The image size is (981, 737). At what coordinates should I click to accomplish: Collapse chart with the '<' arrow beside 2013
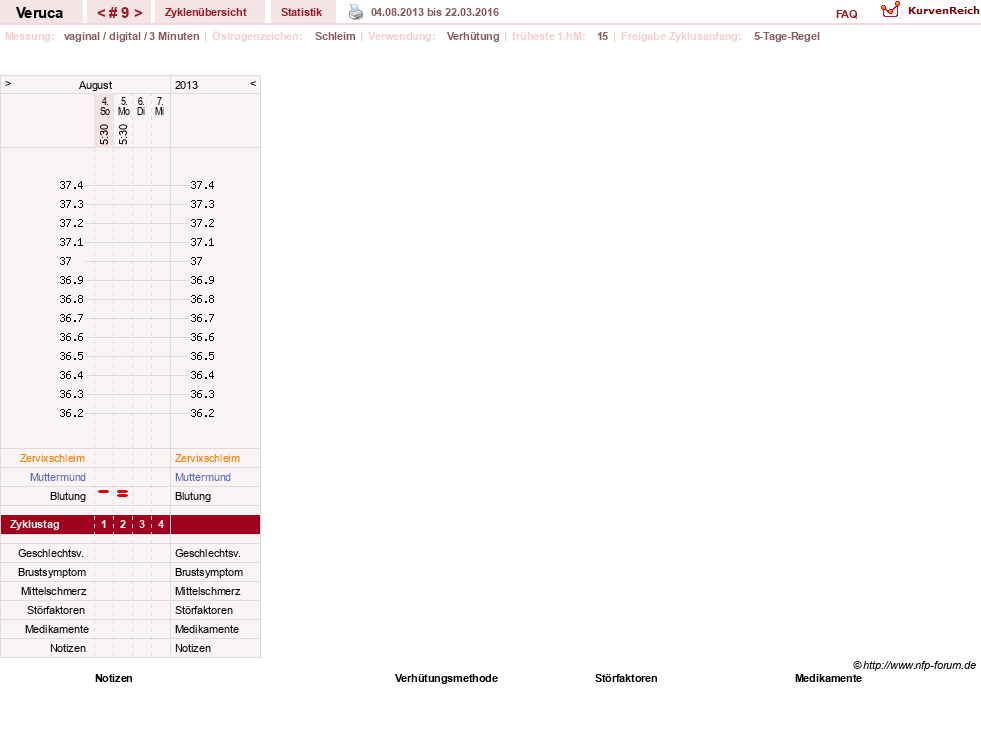pyautogui.click(x=253, y=83)
